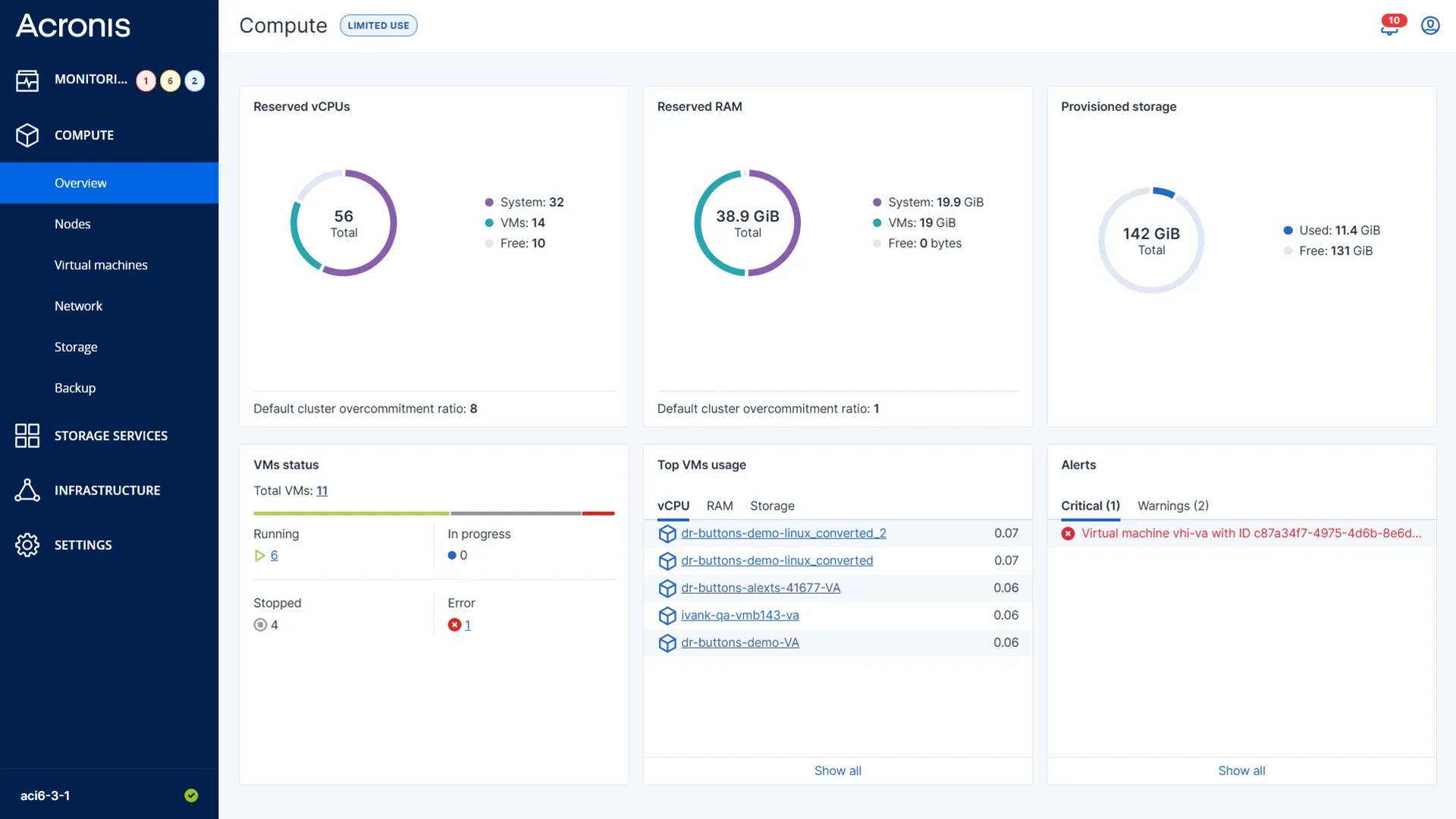Go to Nodes in the sidebar
Image resolution: width=1456 pixels, height=819 pixels.
tap(73, 224)
